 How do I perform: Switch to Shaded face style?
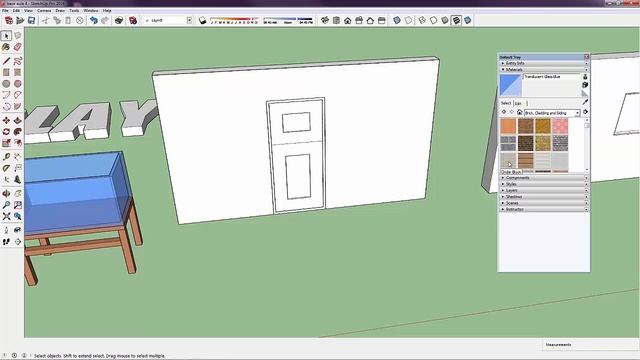[x=445, y=20]
